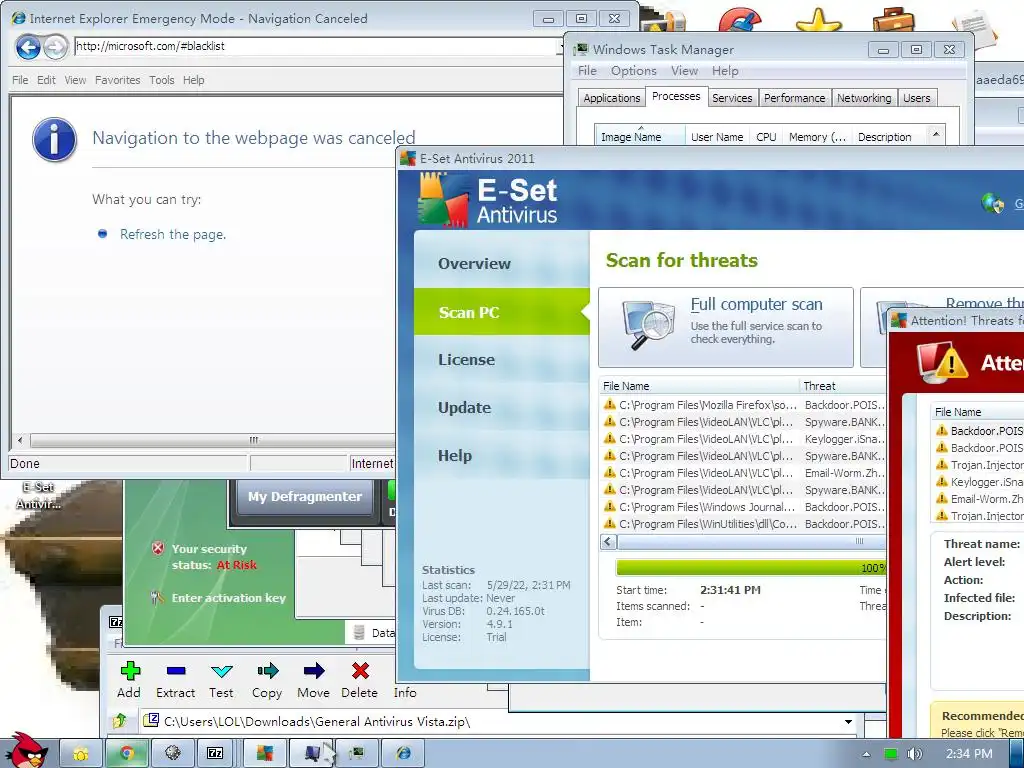This screenshot has height=768, width=1024.
Task: Click the E-Set shield logo in header
Action: [x=443, y=200]
